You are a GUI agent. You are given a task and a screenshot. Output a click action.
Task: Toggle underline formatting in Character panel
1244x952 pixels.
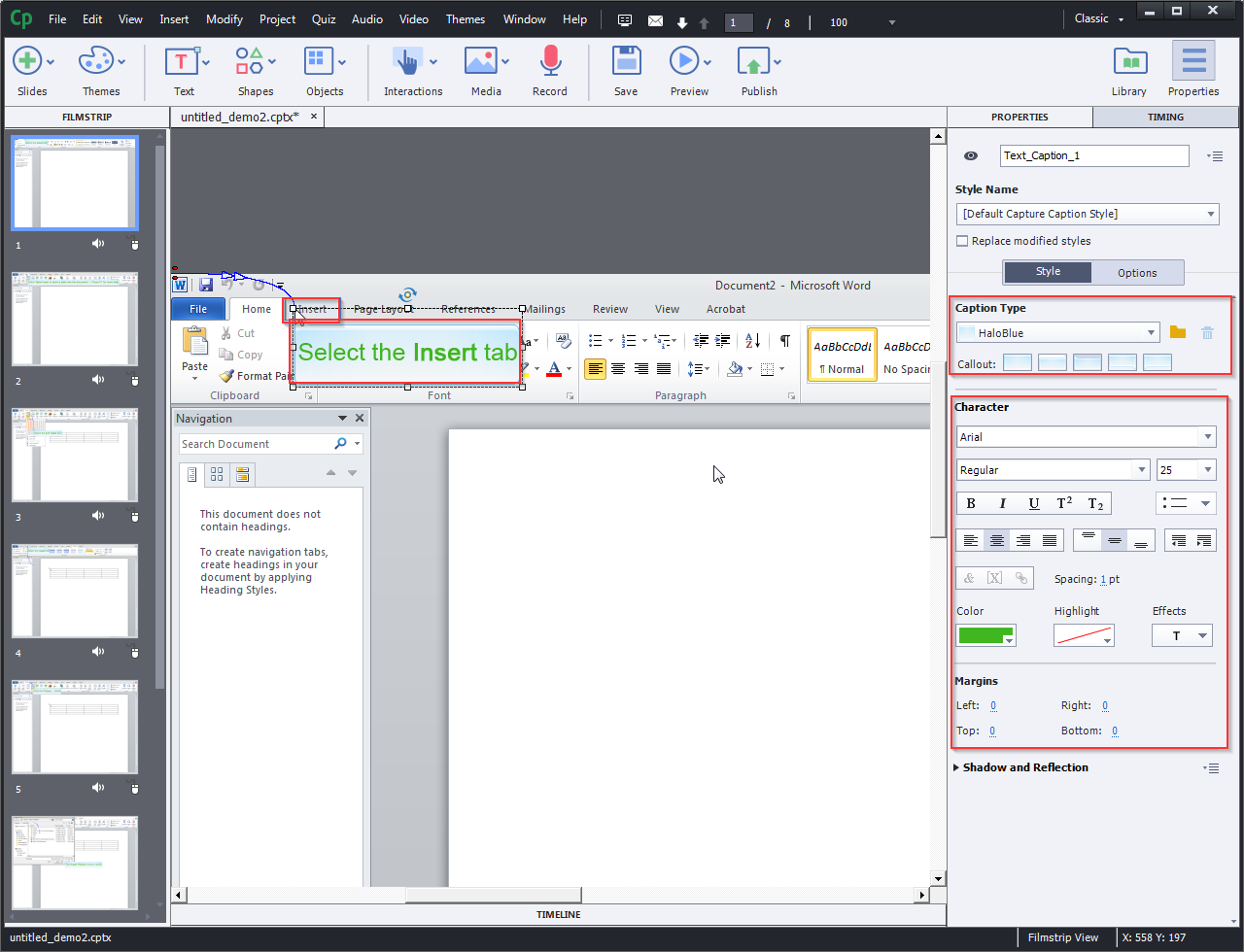pos(1033,503)
